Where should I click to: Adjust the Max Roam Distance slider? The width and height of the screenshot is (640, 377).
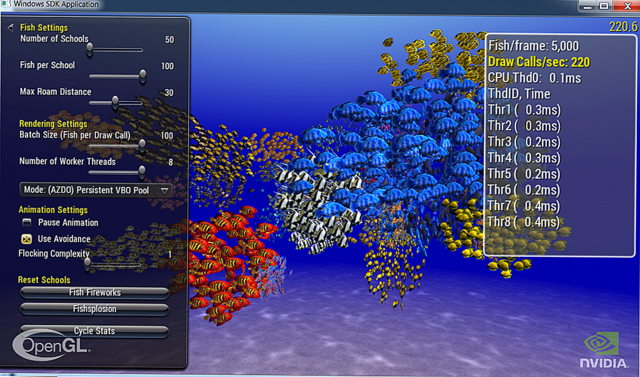pyautogui.click(x=116, y=102)
